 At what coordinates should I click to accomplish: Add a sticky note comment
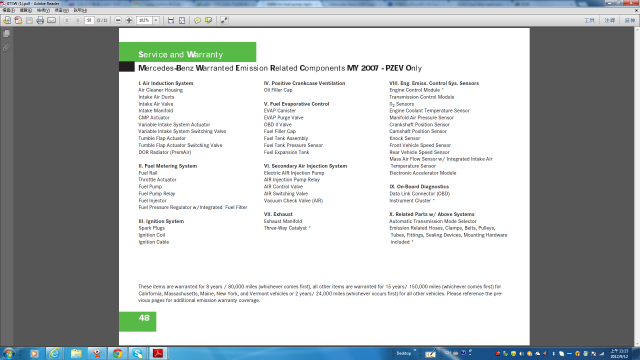pos(197,20)
